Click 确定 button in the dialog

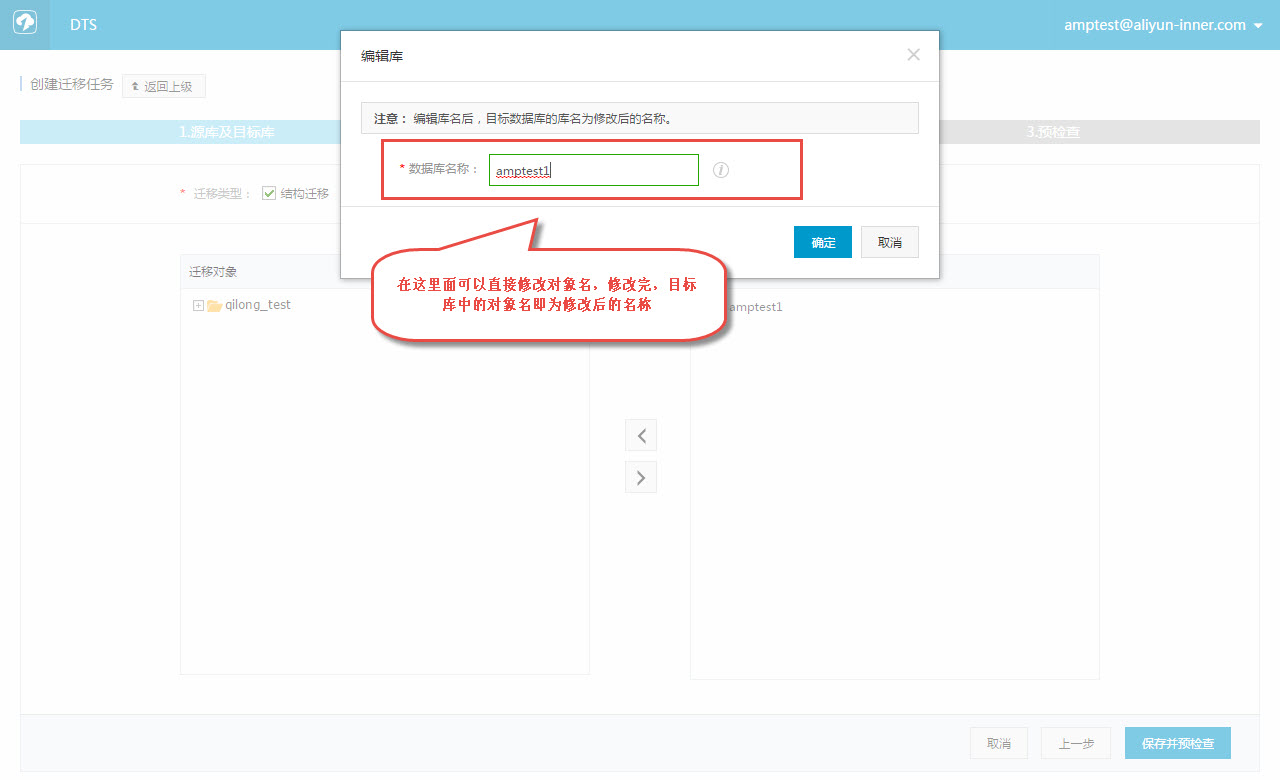click(823, 242)
